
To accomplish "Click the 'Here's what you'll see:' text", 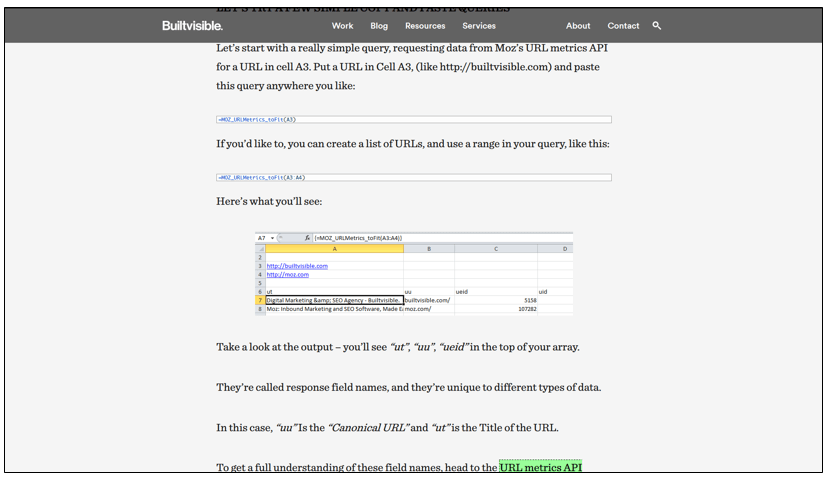I will (269, 201).
